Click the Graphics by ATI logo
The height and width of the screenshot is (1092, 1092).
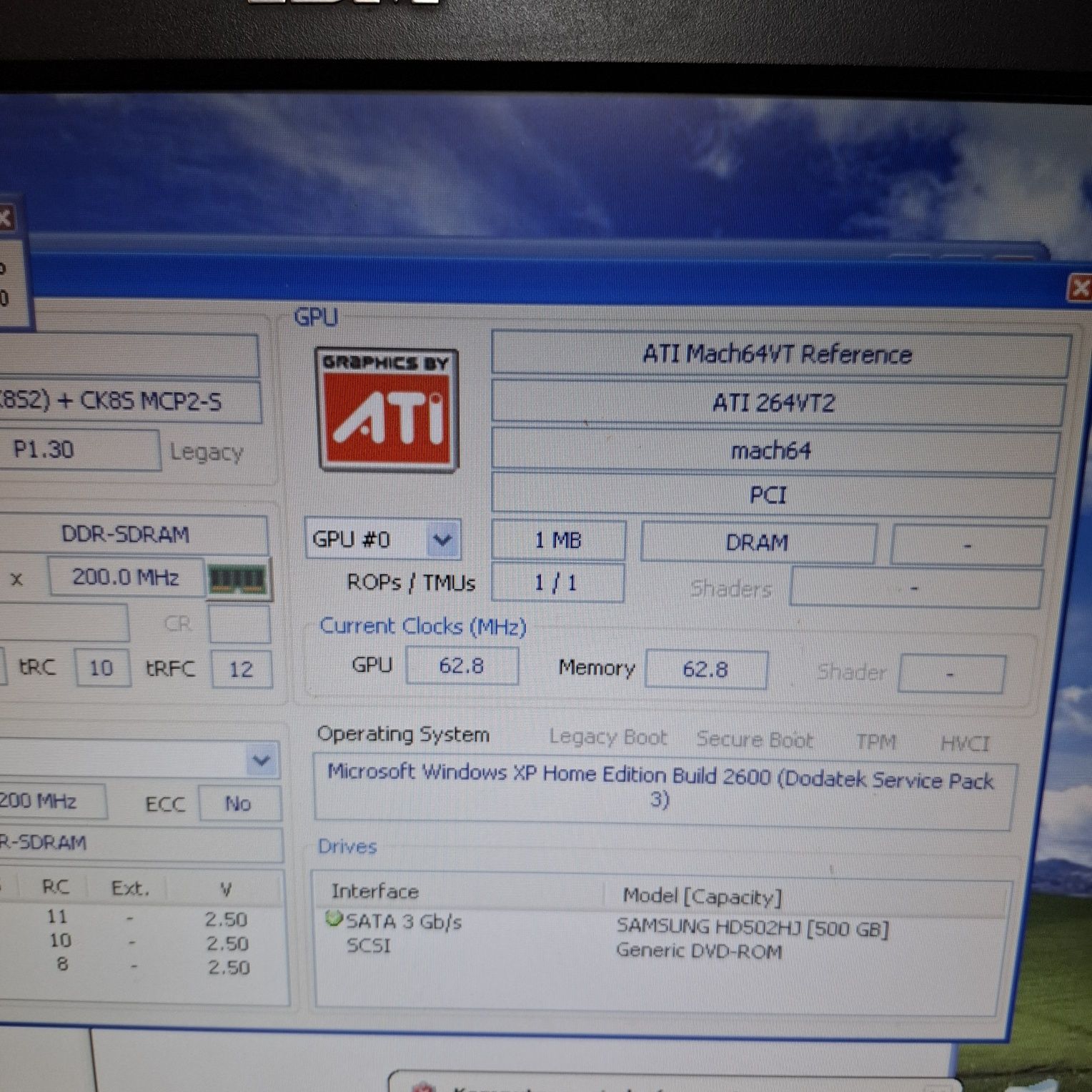tap(387, 409)
